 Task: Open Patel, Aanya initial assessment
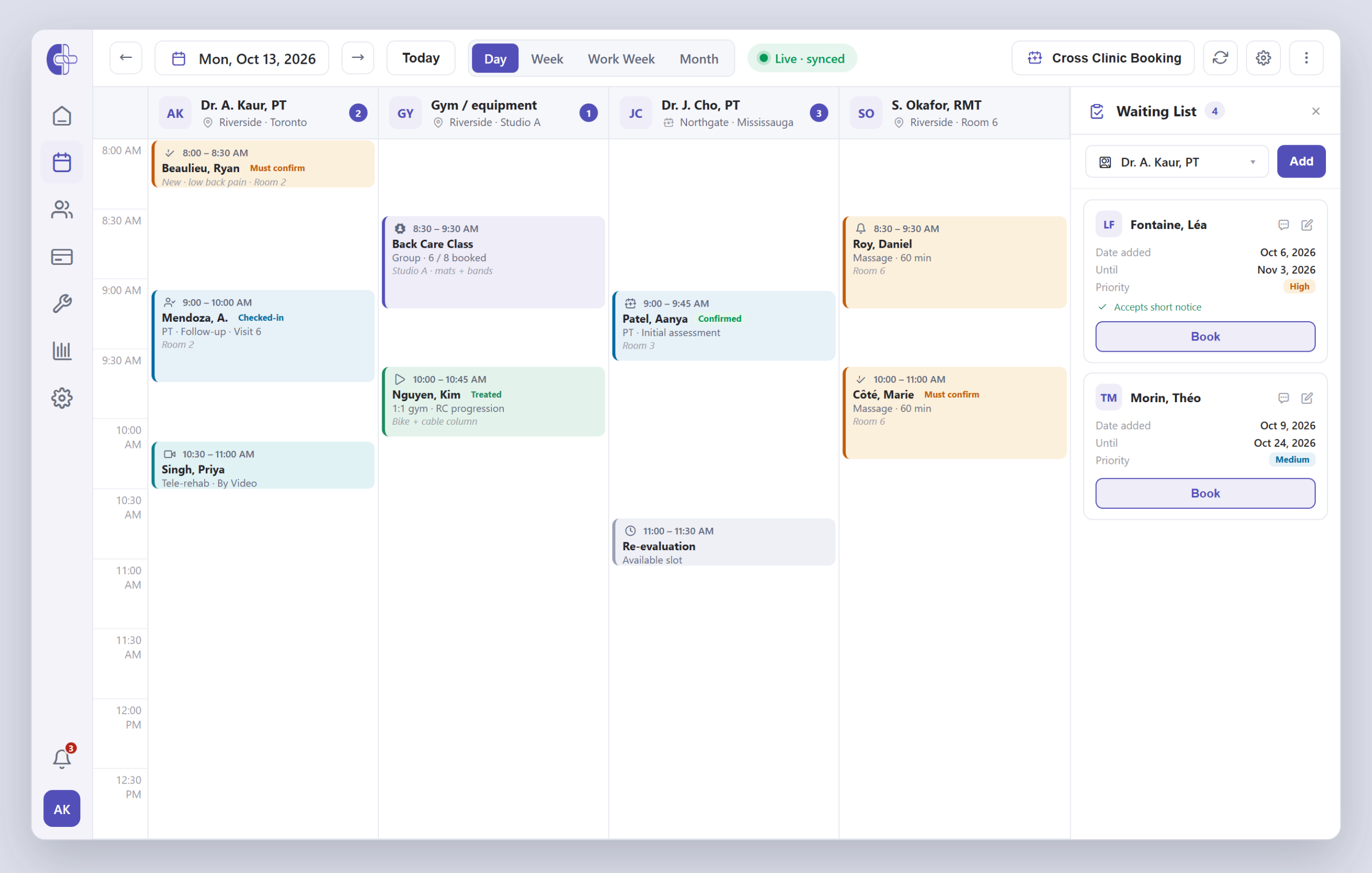(x=724, y=325)
